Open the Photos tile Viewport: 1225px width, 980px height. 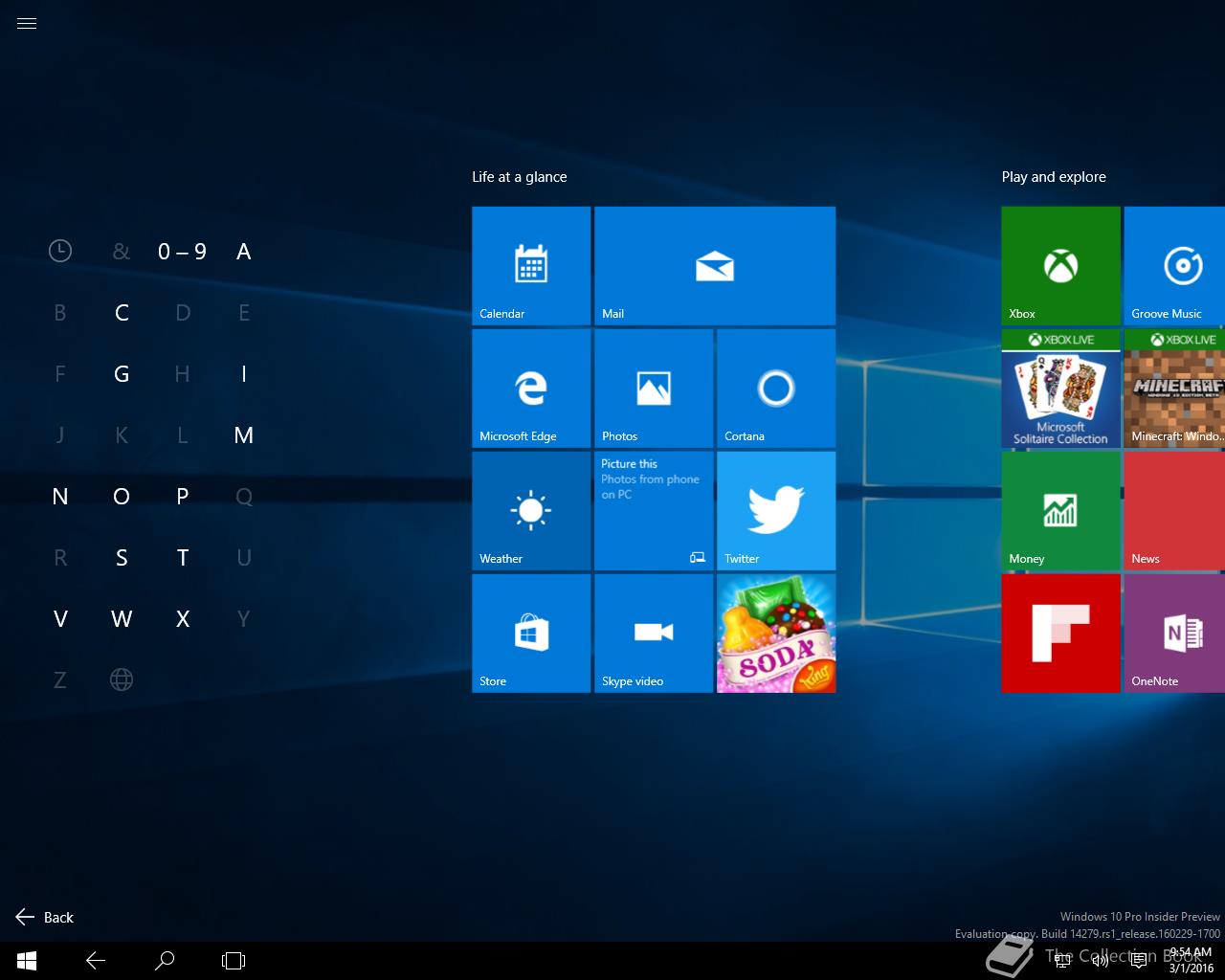(x=654, y=389)
